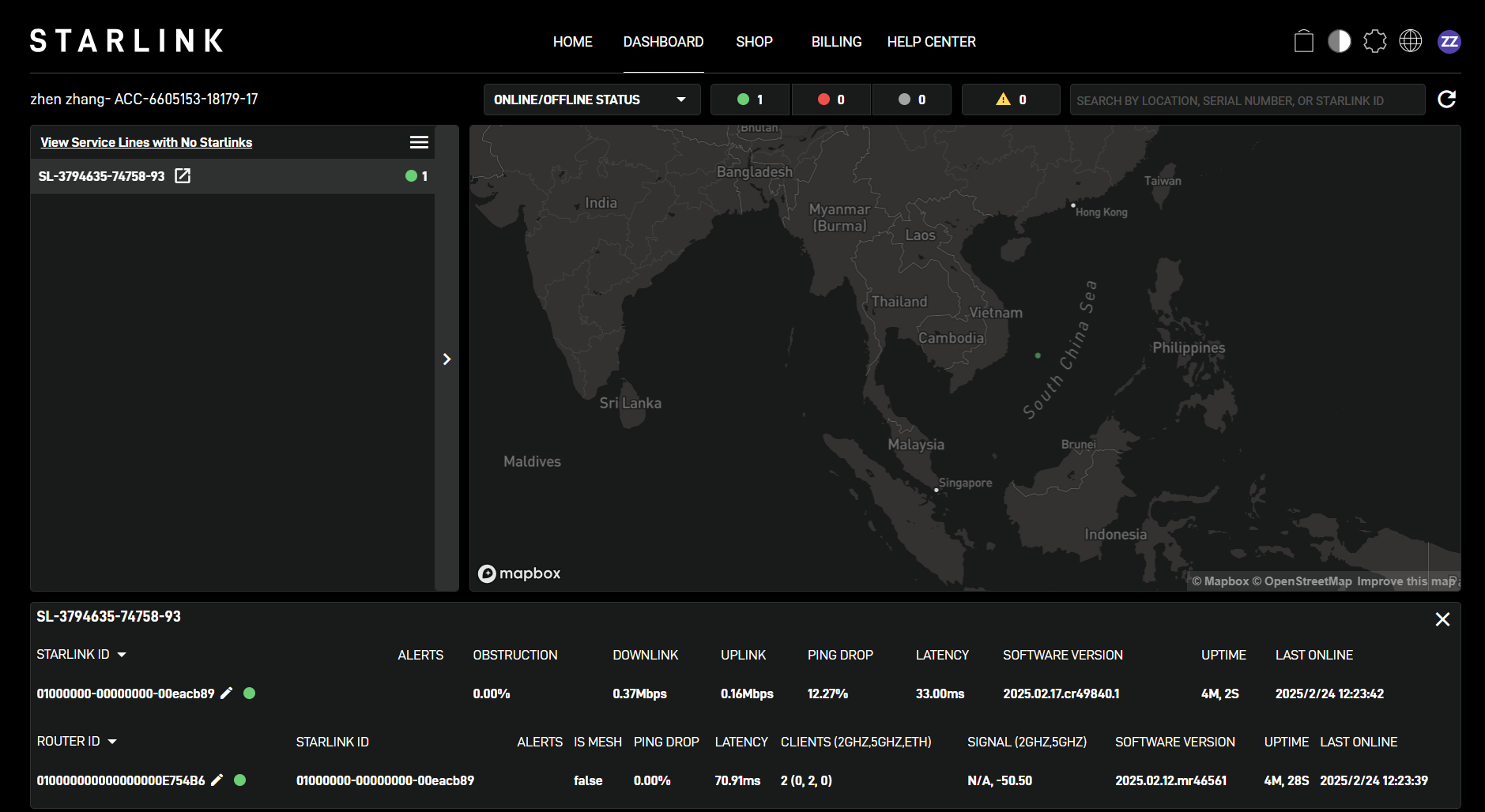The width and height of the screenshot is (1485, 812).
Task: Click software version 2025.02.17.cr49840.1
Action: (x=1061, y=694)
